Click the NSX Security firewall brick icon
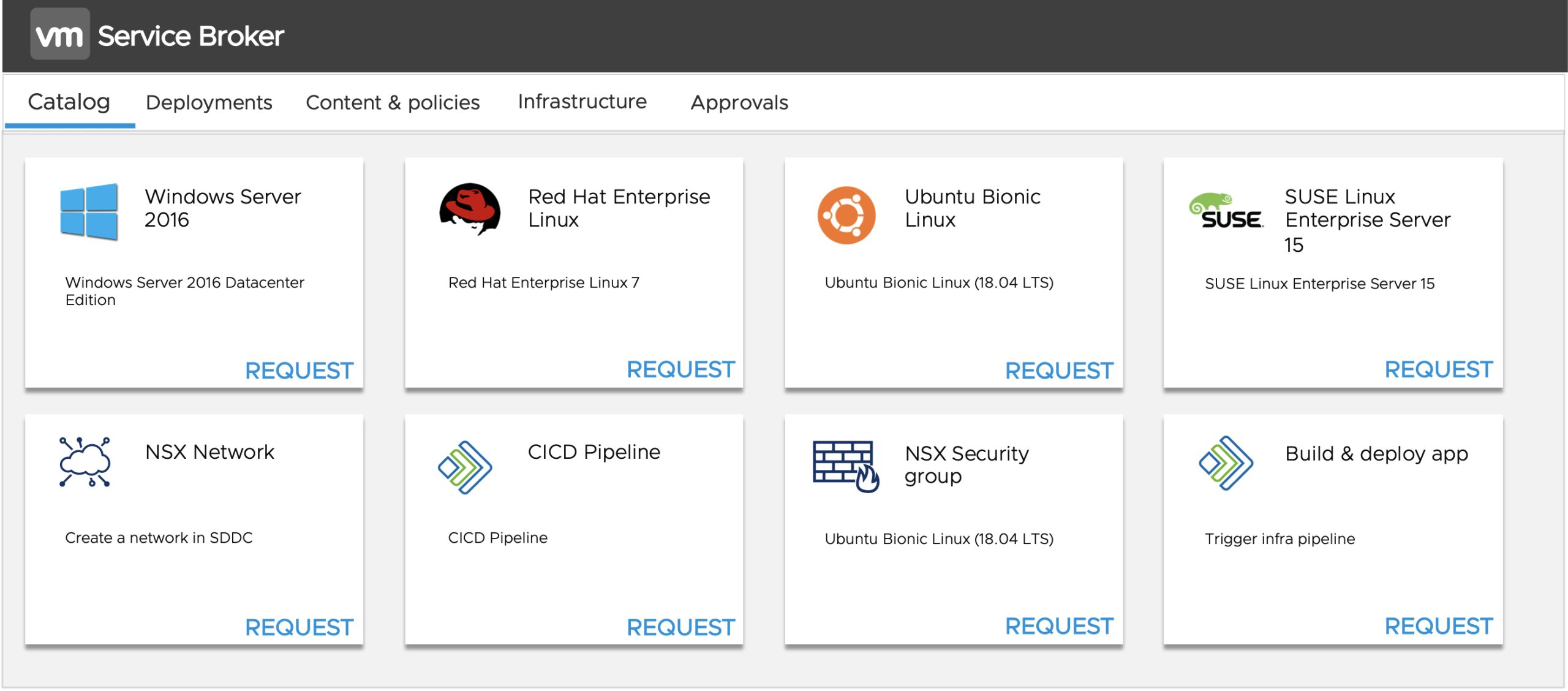Viewport: 1568px width, 691px height. [846, 466]
